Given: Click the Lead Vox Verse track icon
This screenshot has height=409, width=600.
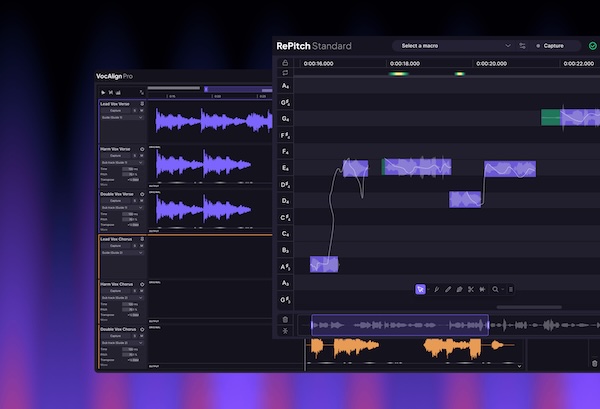Looking at the screenshot, I should click(142, 104).
